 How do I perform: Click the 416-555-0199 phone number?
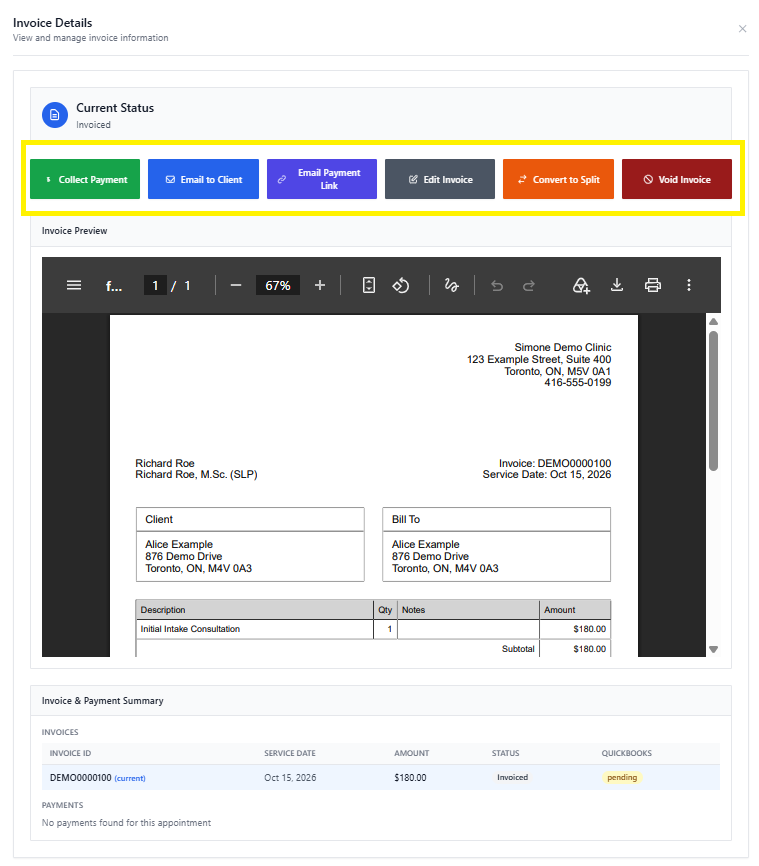tap(578, 383)
